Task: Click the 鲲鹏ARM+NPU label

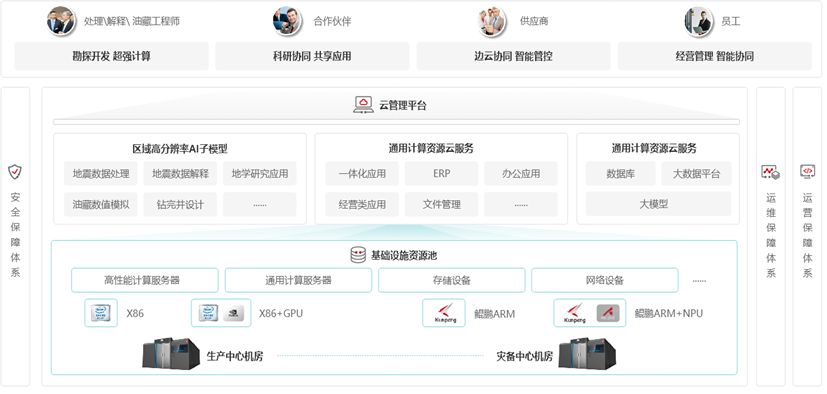Action: 669,314
